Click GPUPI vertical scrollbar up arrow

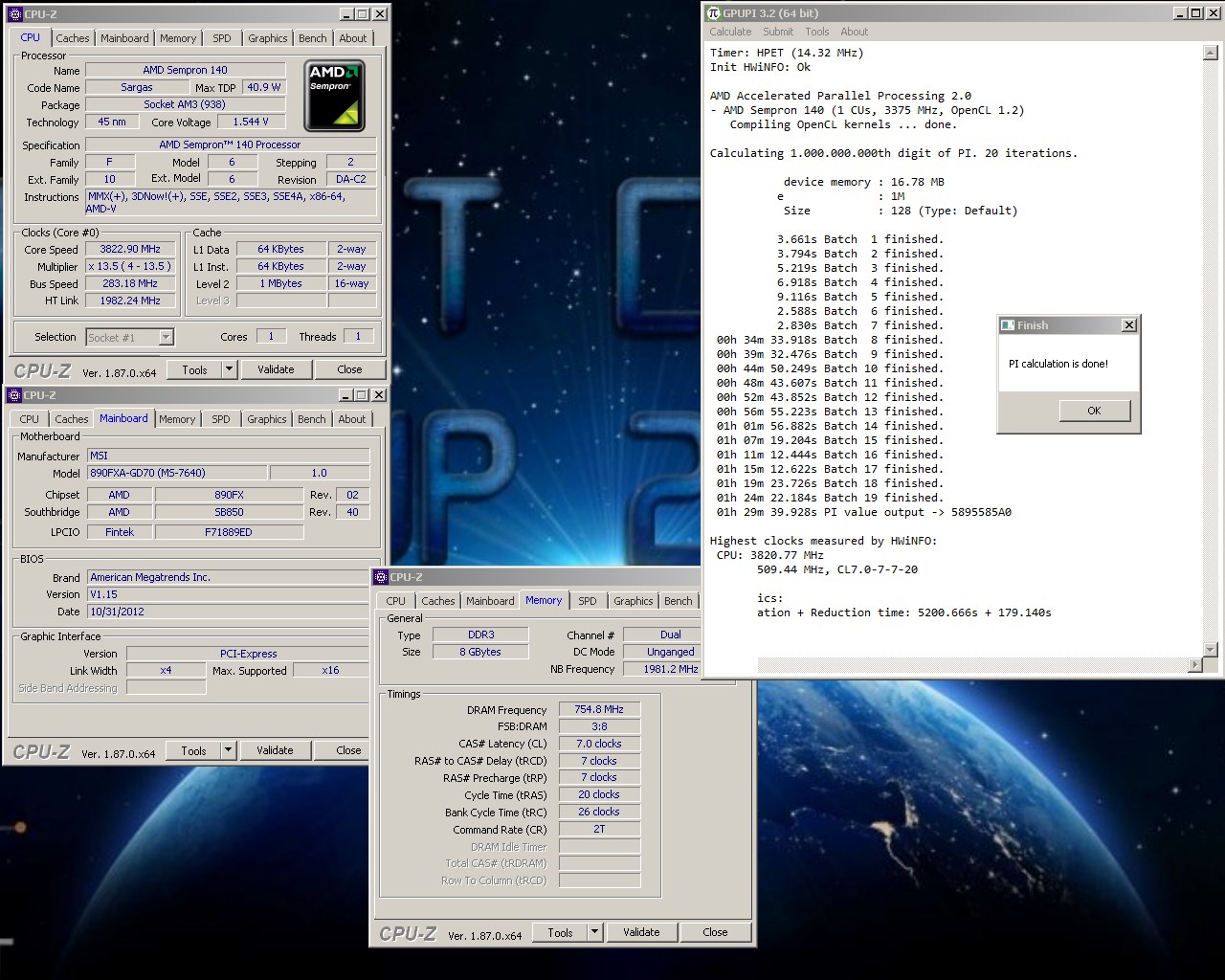click(1210, 53)
